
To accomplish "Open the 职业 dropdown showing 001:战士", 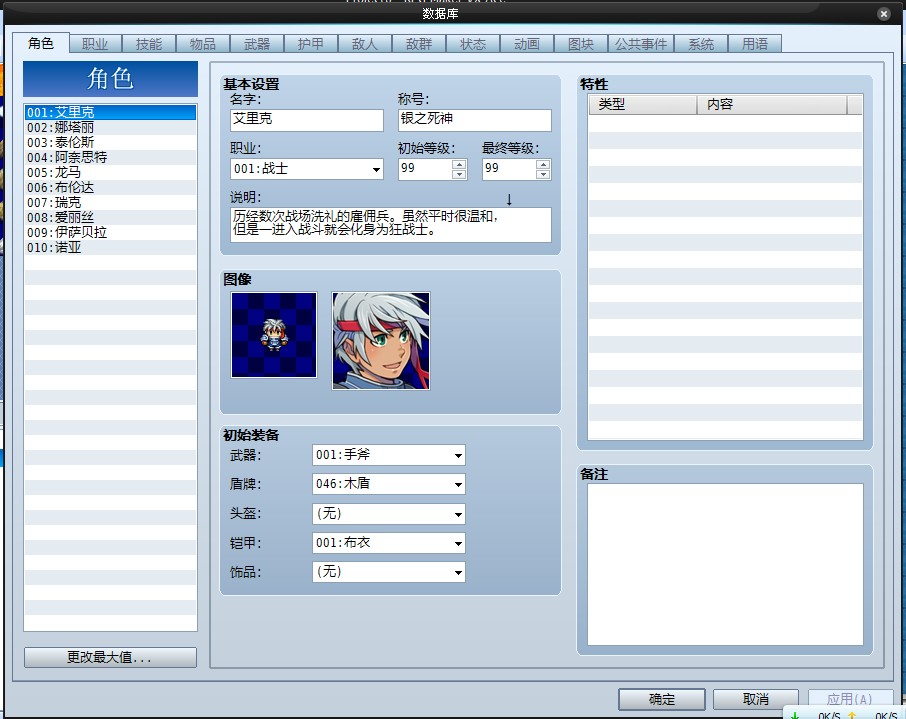I will pos(306,169).
